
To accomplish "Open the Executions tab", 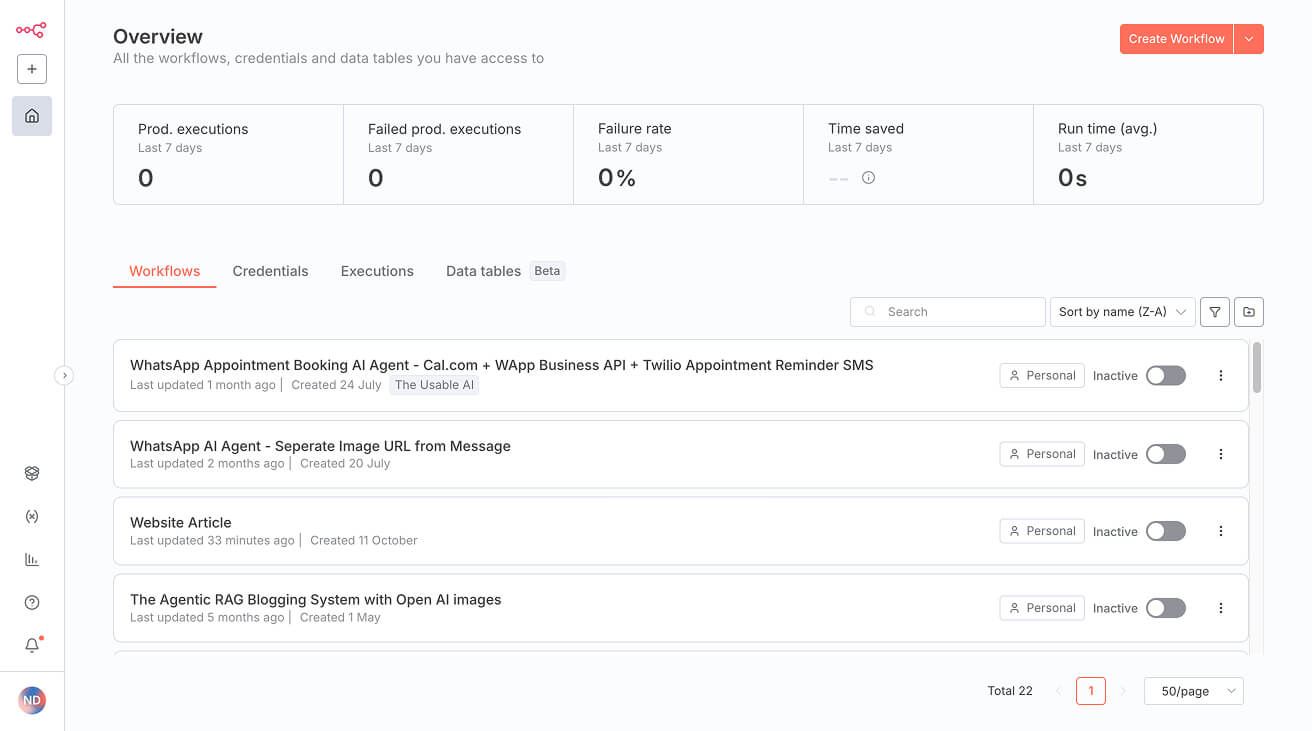I will tap(377, 270).
